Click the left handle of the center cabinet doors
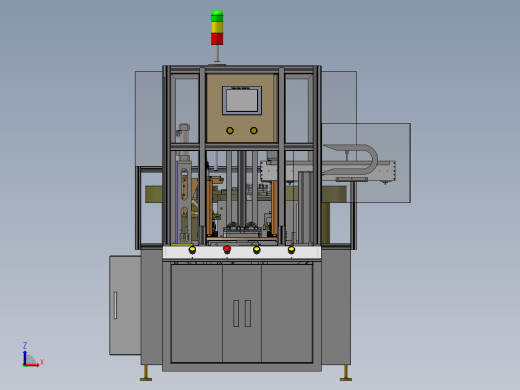The width and height of the screenshot is (520, 390). (236, 313)
